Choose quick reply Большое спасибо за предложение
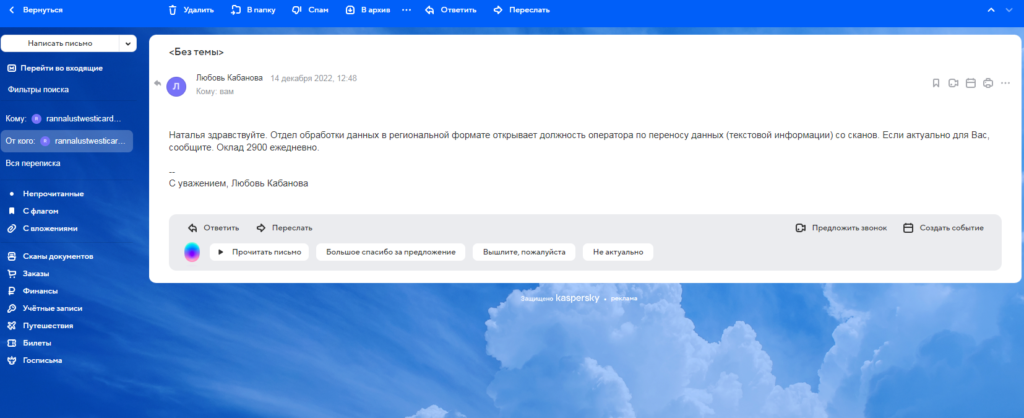Screen dimensions: 1024x418 [391, 252]
